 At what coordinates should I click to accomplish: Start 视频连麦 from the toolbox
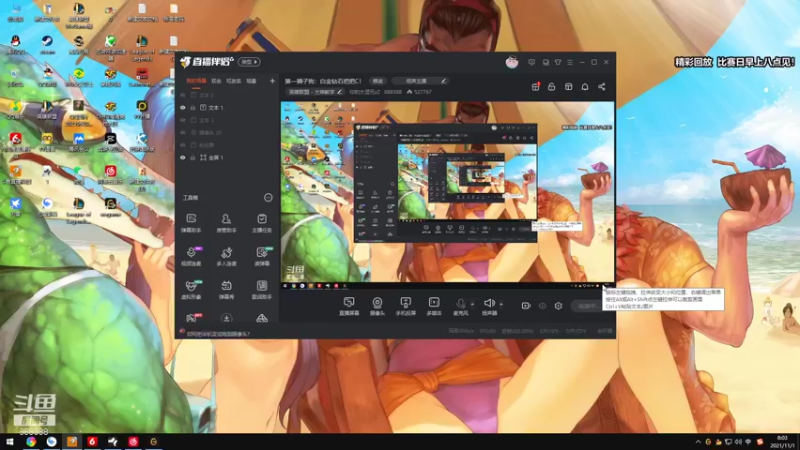[191, 256]
